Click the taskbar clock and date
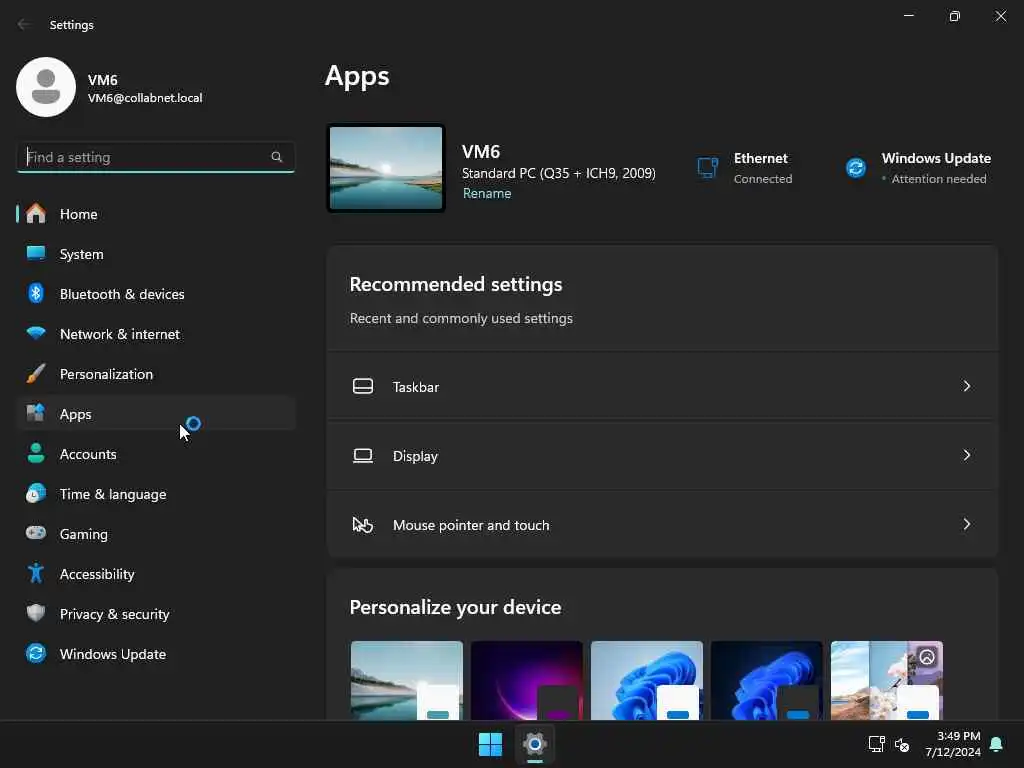1024x768 pixels. click(953, 744)
